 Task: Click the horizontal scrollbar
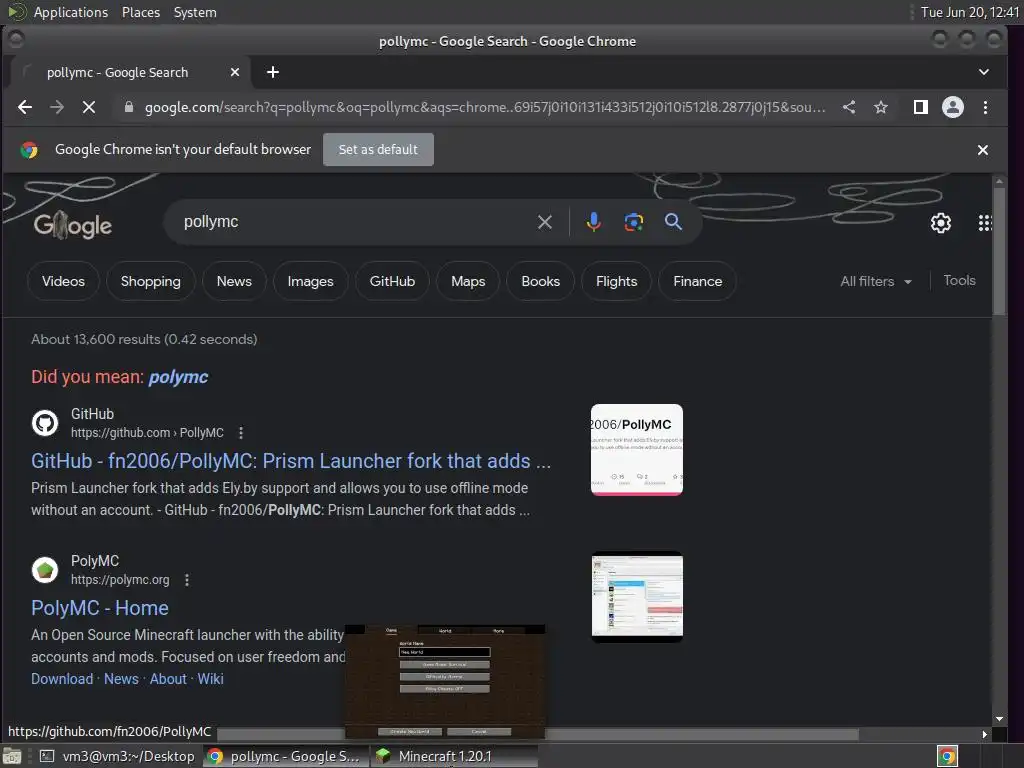(538, 734)
